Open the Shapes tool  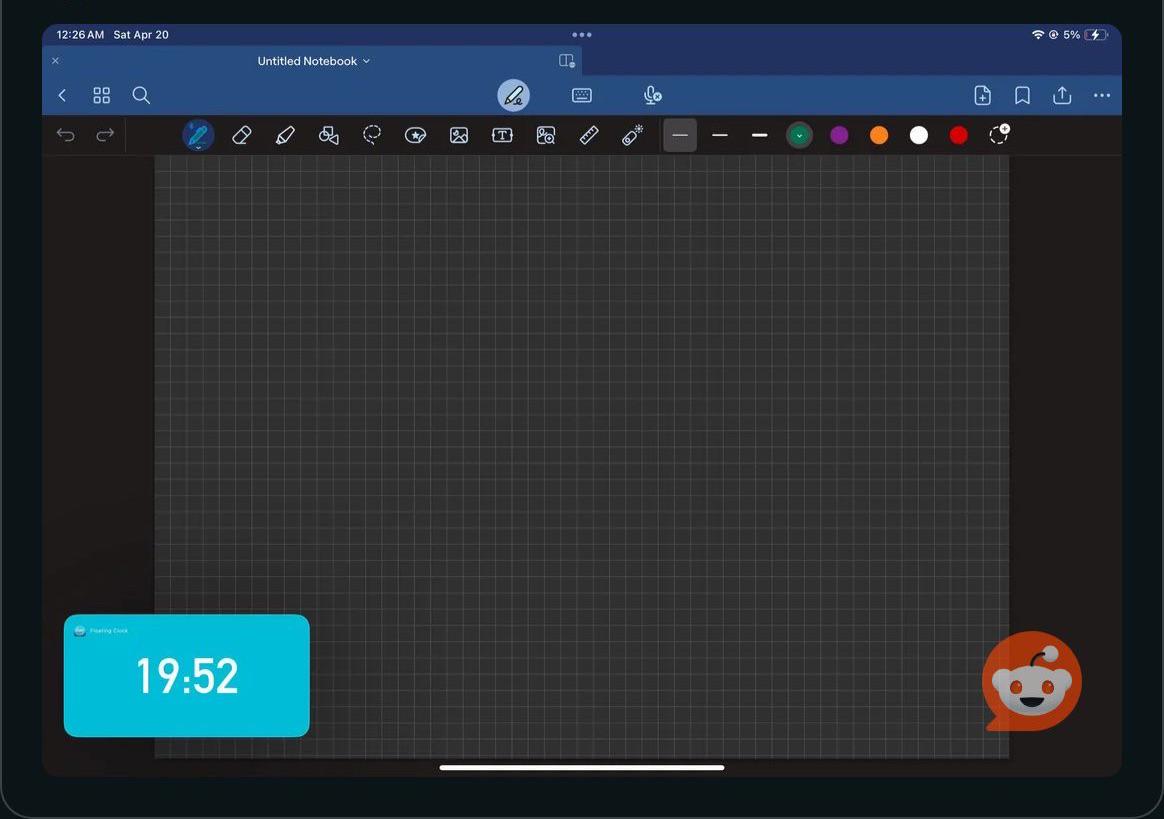[x=328, y=134]
